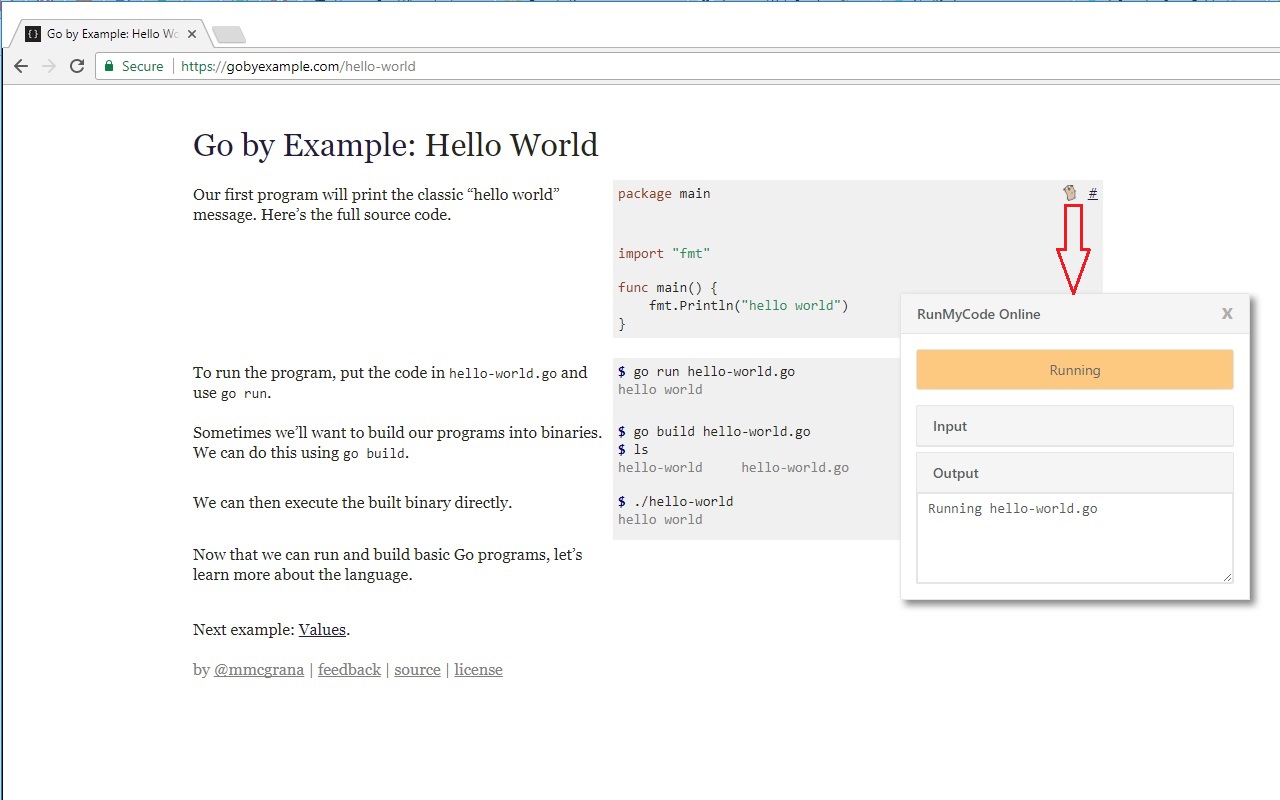Screen dimensions: 1280x800
Task: Open the @mmcgrana author link
Action: click(x=259, y=670)
